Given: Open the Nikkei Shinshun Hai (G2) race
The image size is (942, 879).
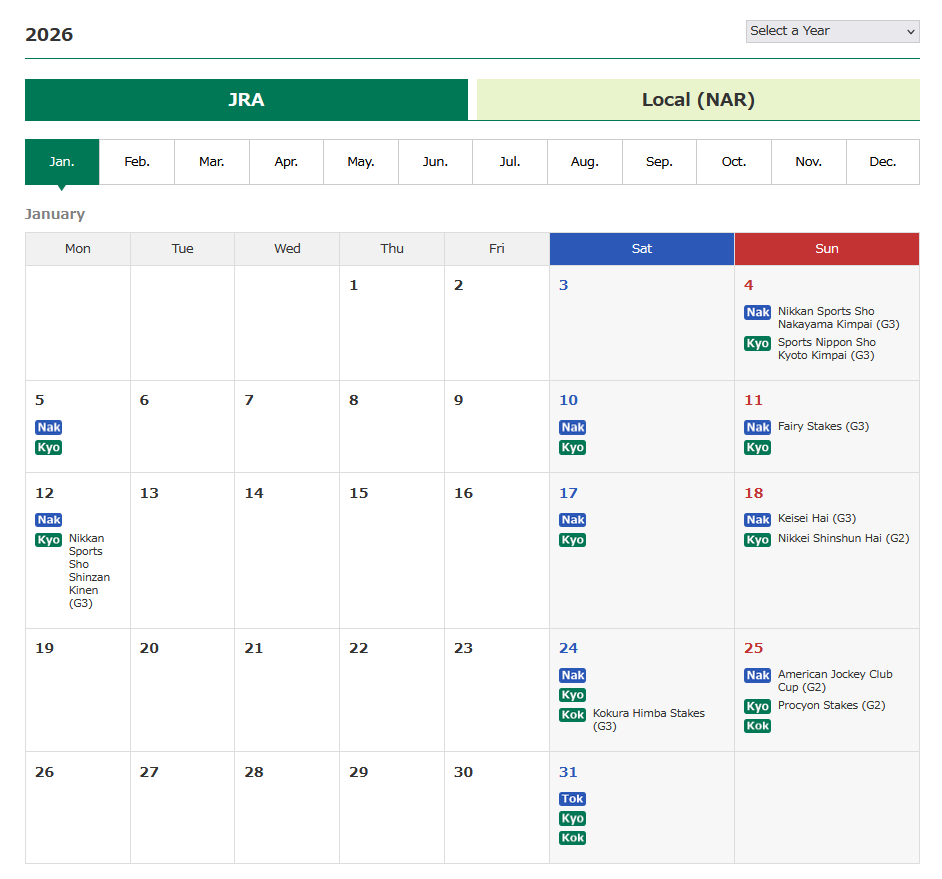Looking at the screenshot, I should [x=843, y=538].
